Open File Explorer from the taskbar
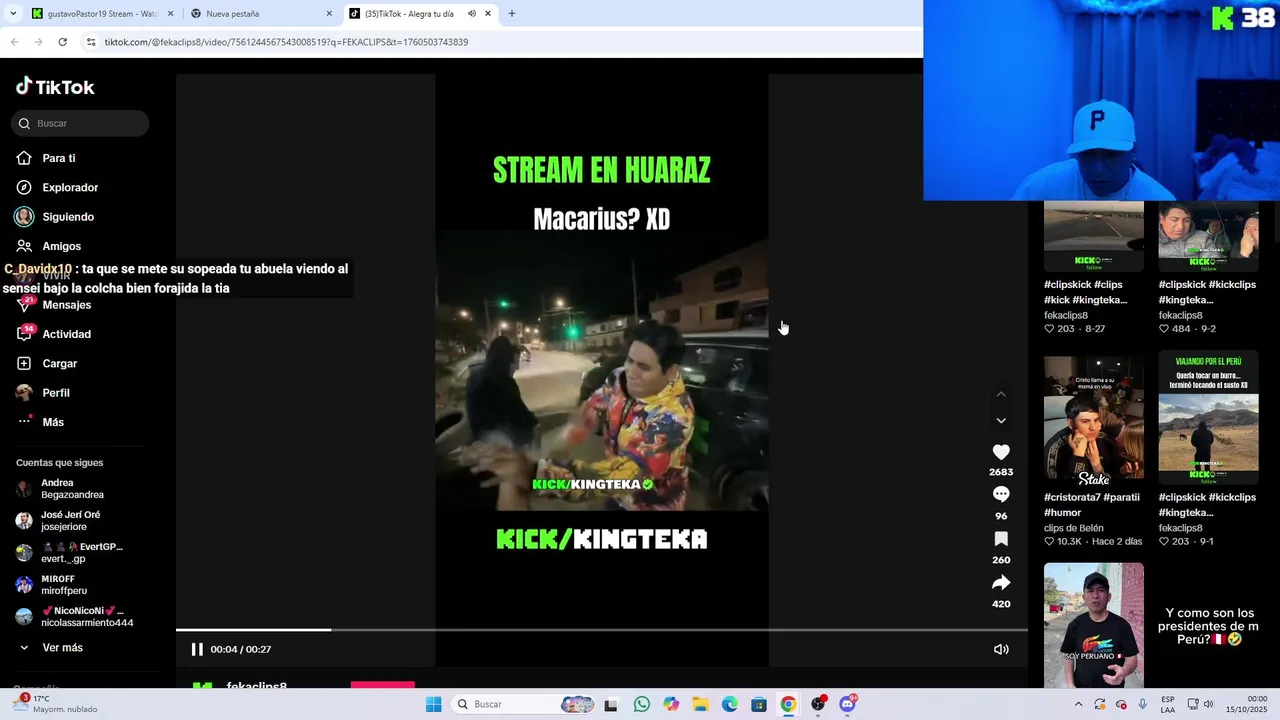The image size is (1280, 720). (x=700, y=704)
